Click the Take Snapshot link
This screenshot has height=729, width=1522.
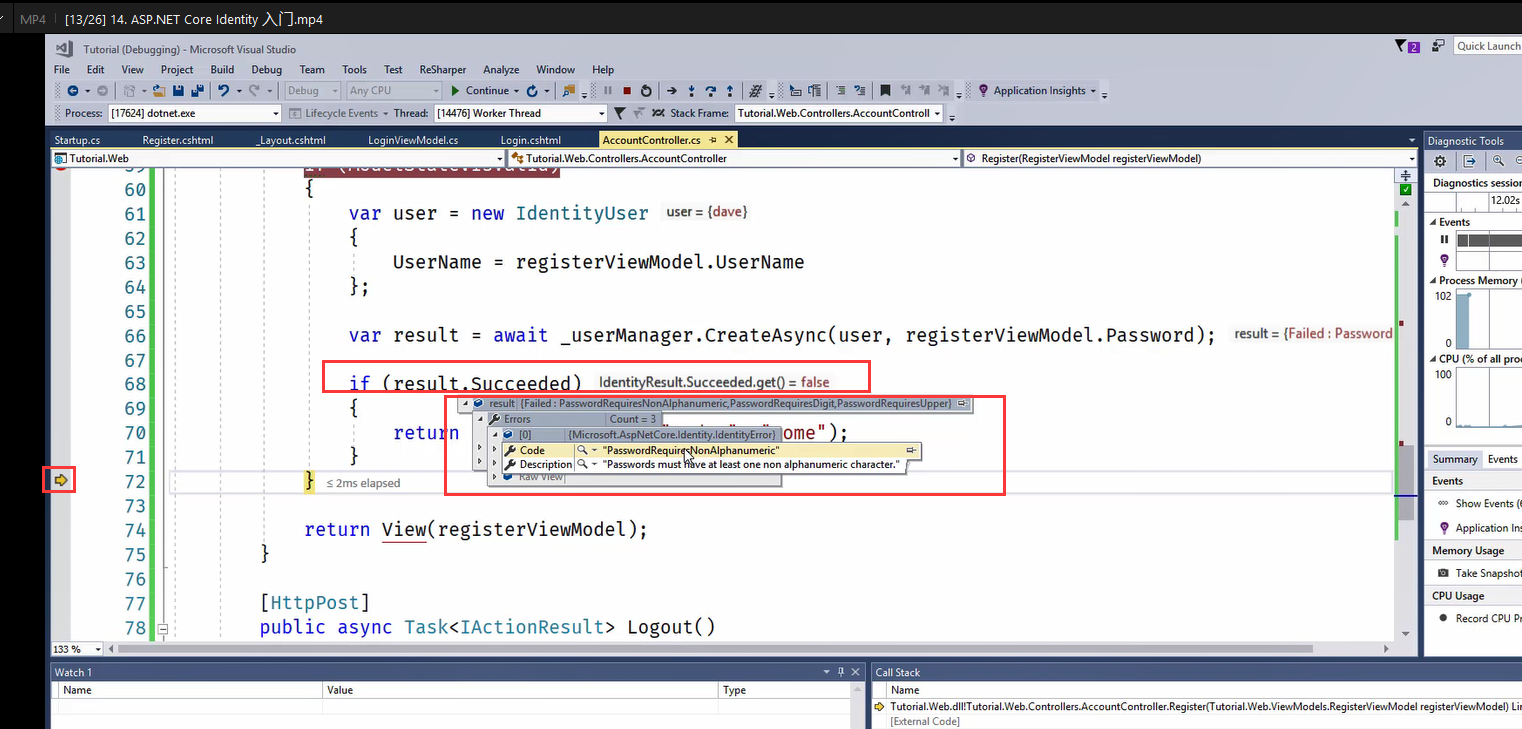[x=1488, y=573]
